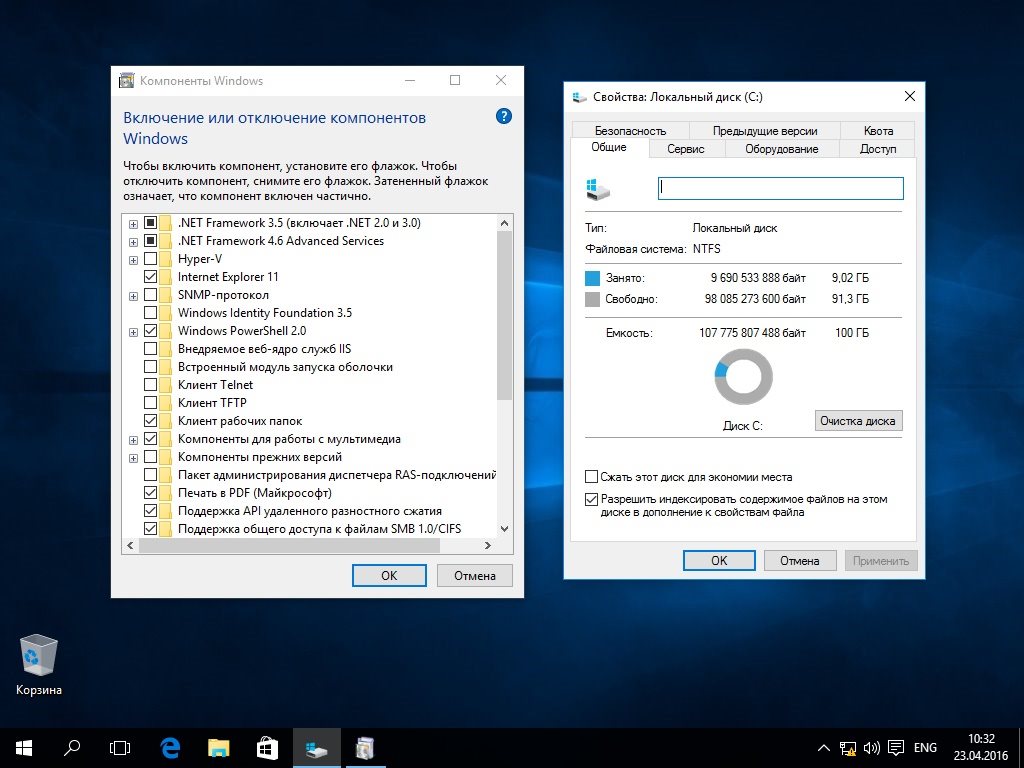The width and height of the screenshot is (1024, 768).
Task: Focus the disk label text field
Action: pos(780,188)
